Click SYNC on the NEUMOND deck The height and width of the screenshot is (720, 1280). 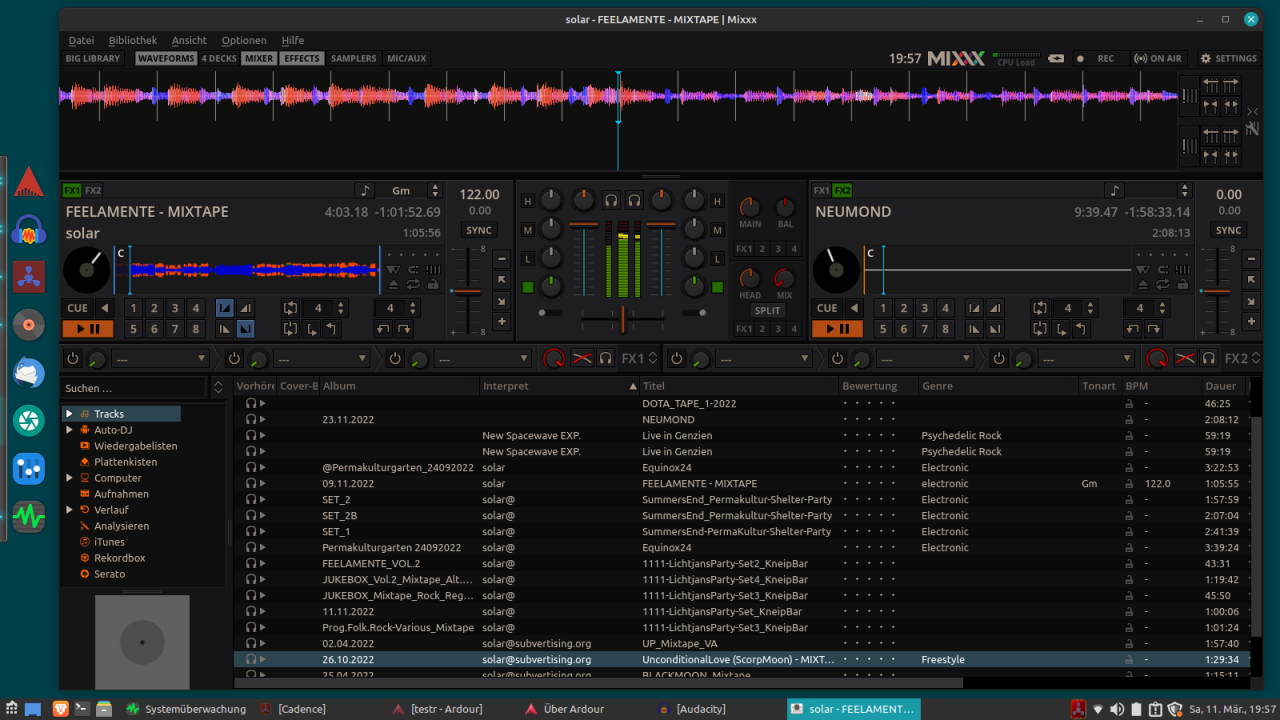[x=1228, y=230]
